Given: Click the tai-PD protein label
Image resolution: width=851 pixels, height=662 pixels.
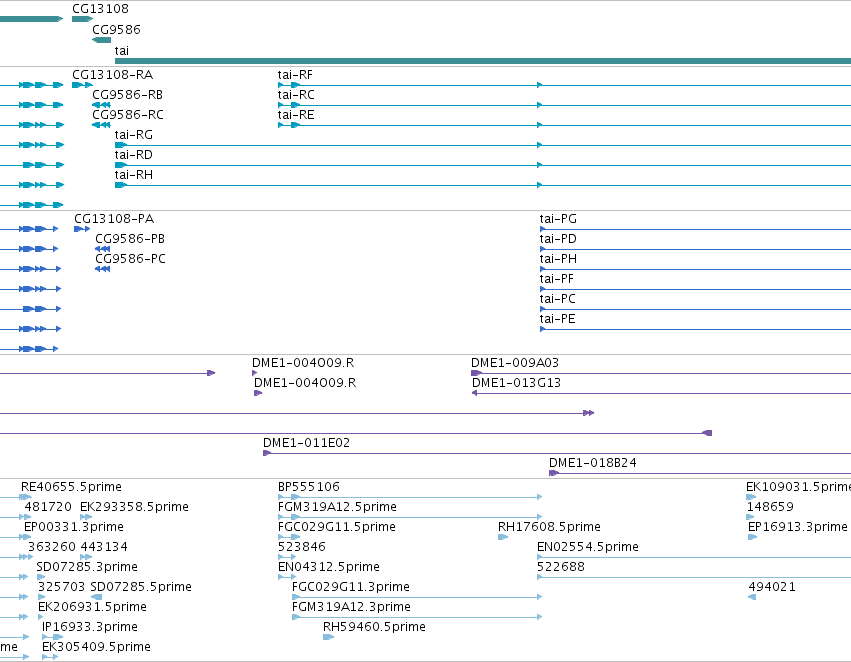Looking at the screenshot, I should click(x=558, y=239).
